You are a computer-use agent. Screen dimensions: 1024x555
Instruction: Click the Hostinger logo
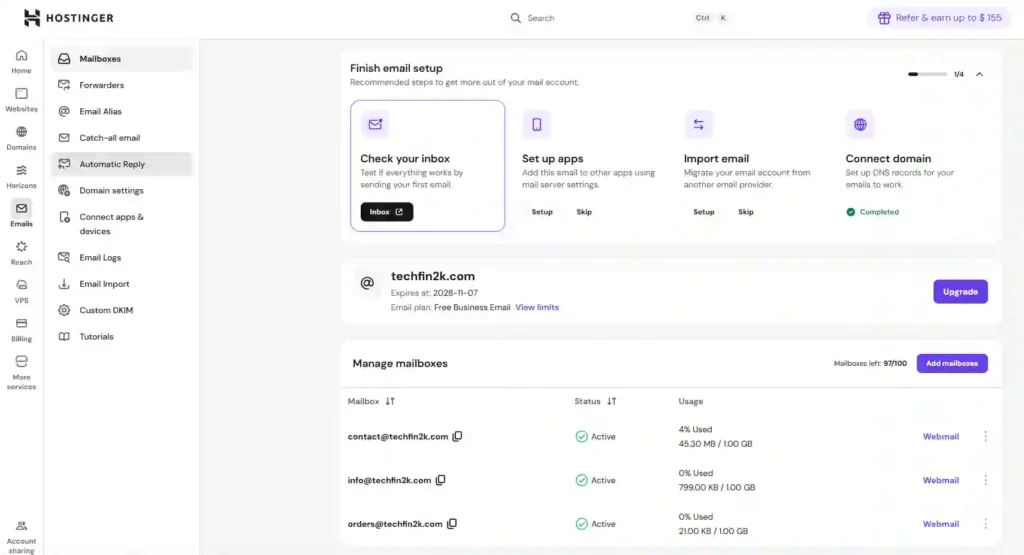[69, 18]
